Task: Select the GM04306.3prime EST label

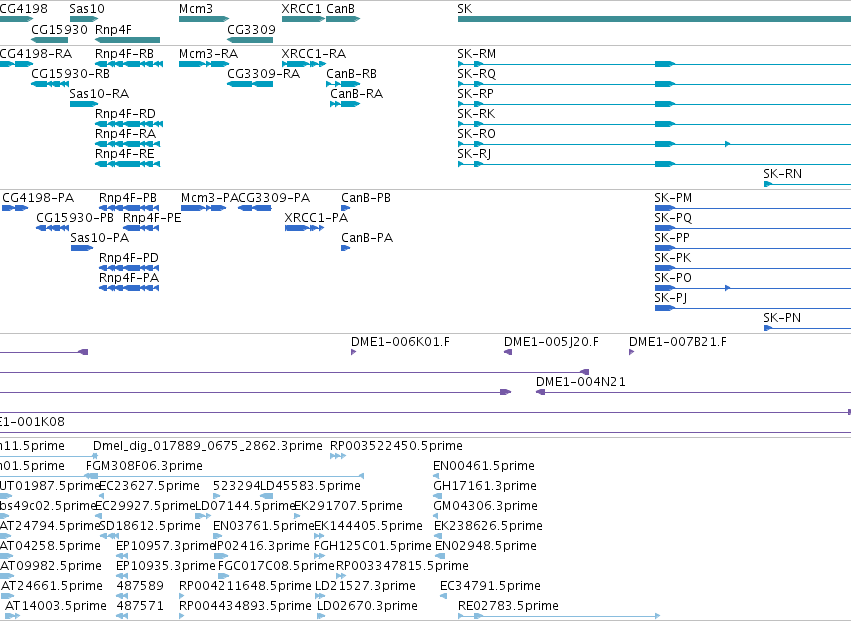Action: point(486,506)
